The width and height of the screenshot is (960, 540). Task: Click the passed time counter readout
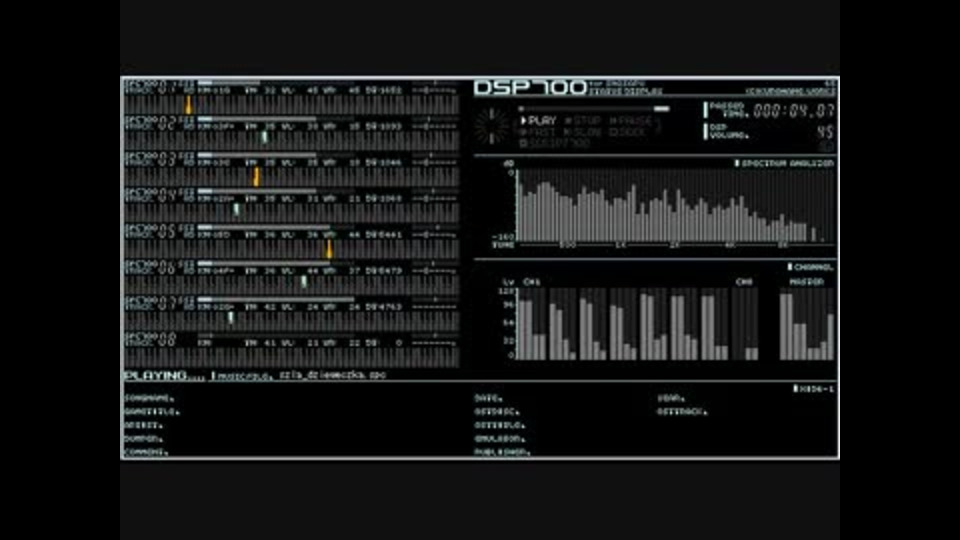tap(793, 111)
